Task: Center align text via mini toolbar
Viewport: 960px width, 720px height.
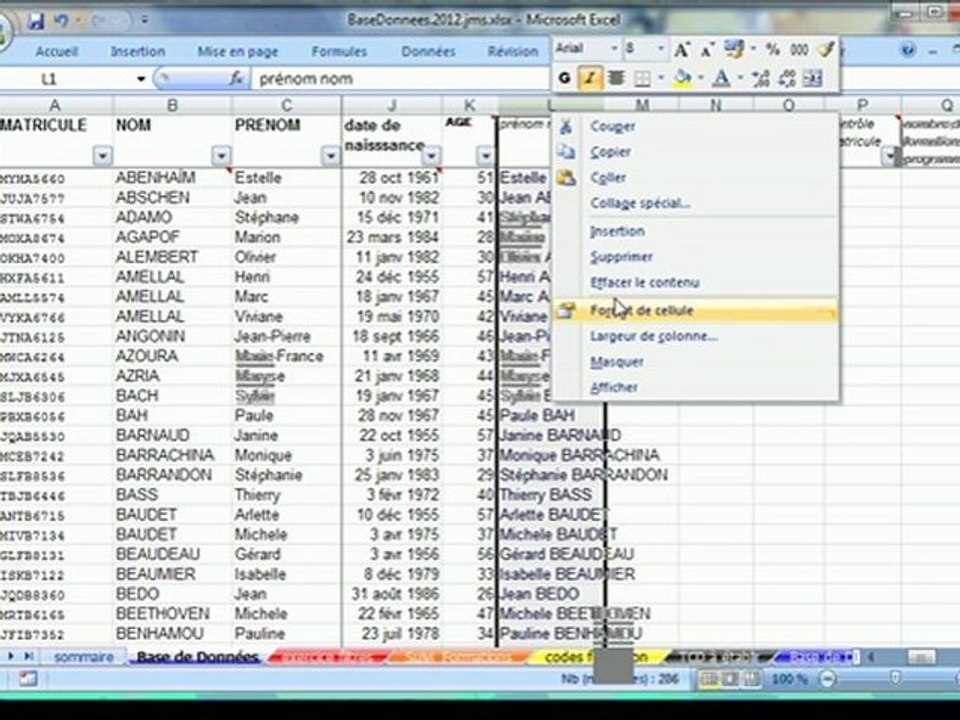Action: point(616,78)
